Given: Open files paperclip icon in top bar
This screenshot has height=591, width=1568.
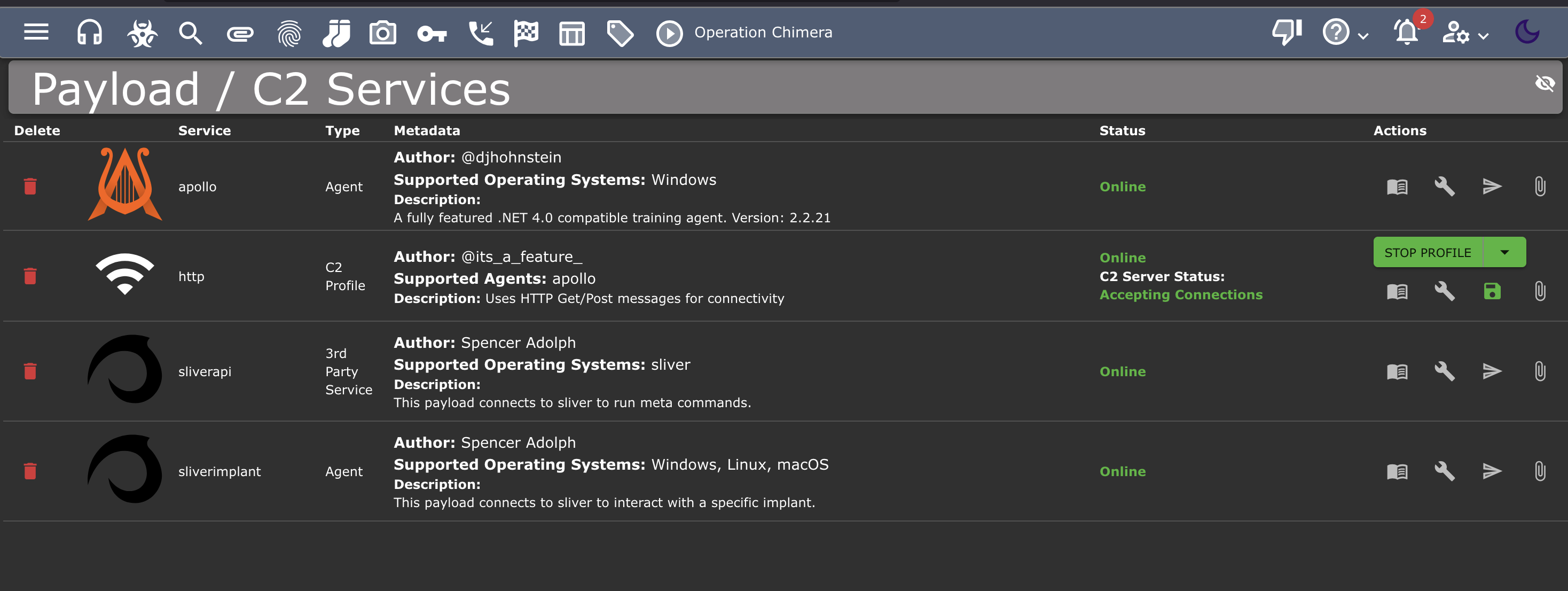Looking at the screenshot, I should tap(240, 34).
